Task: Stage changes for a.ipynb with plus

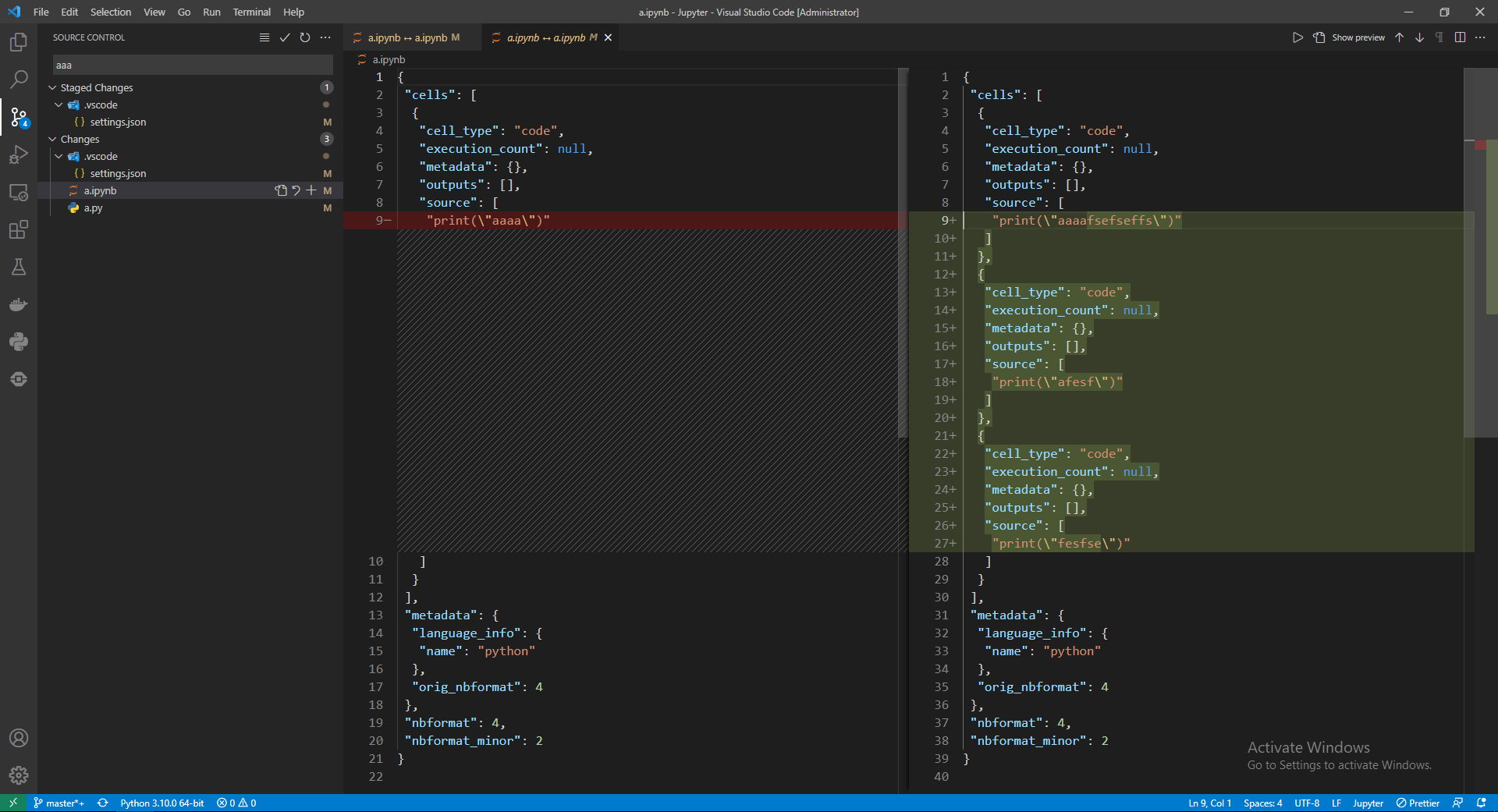Action: [311, 190]
